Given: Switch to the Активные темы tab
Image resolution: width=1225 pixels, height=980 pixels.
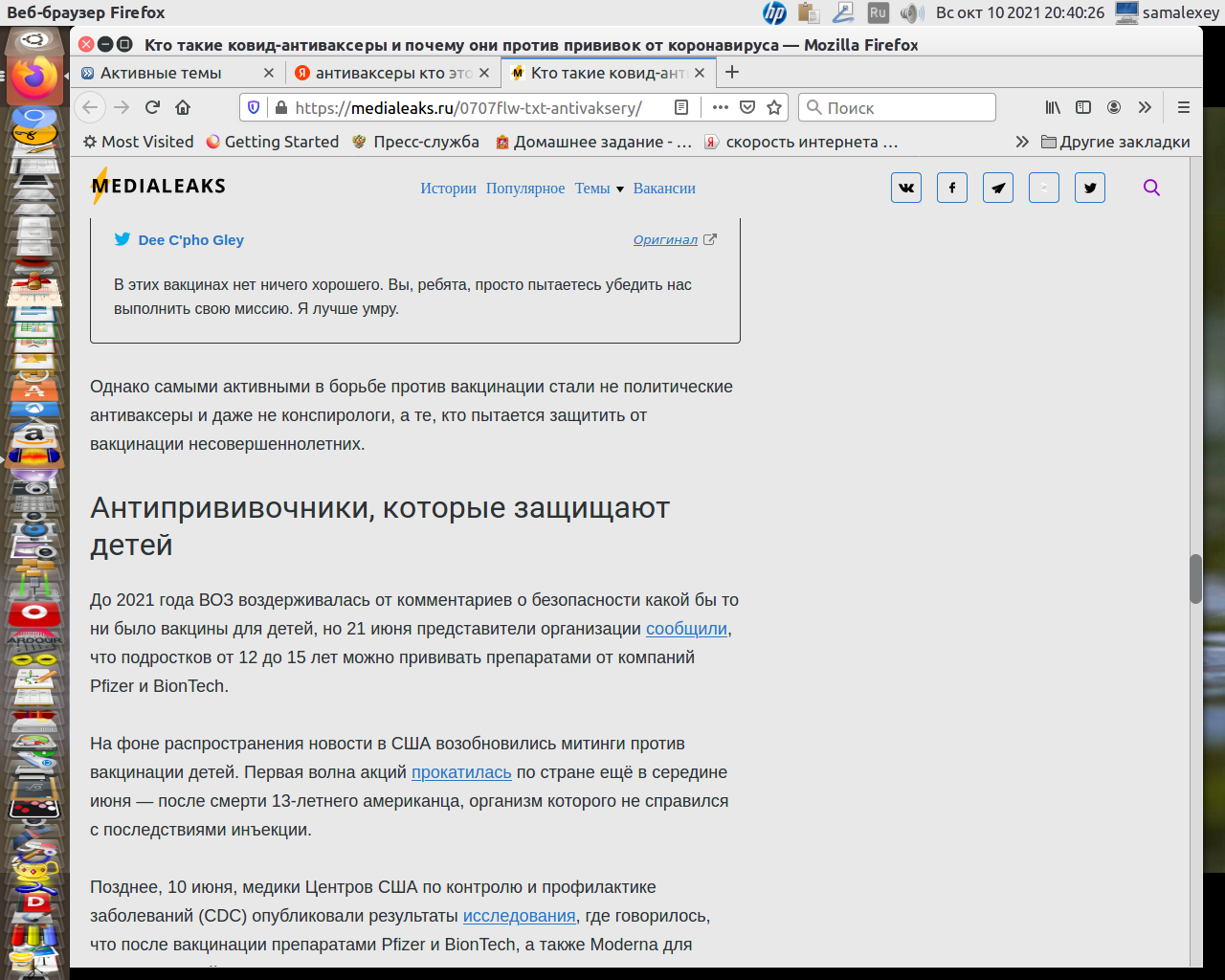Looking at the screenshot, I should tap(161, 73).
